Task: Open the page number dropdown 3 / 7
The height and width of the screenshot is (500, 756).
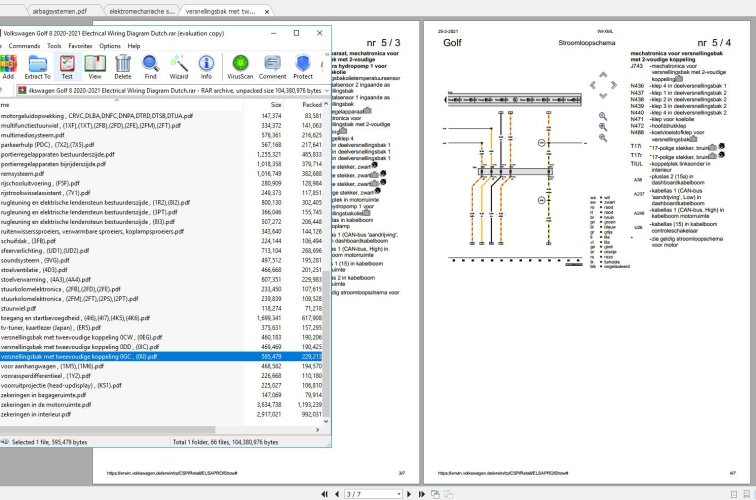Action: [399, 494]
